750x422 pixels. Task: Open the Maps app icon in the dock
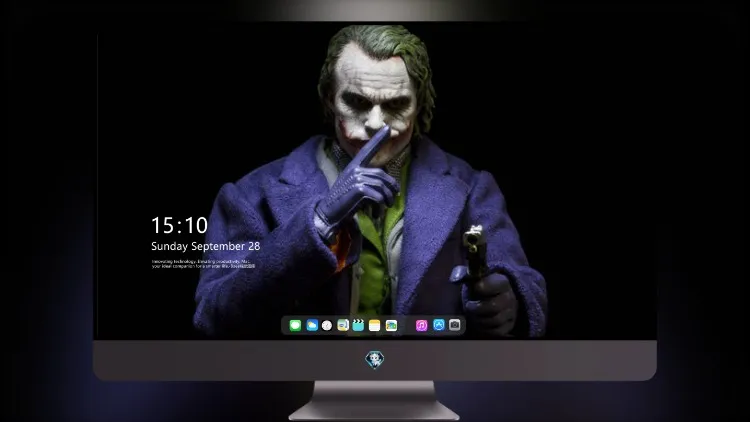[x=343, y=325]
